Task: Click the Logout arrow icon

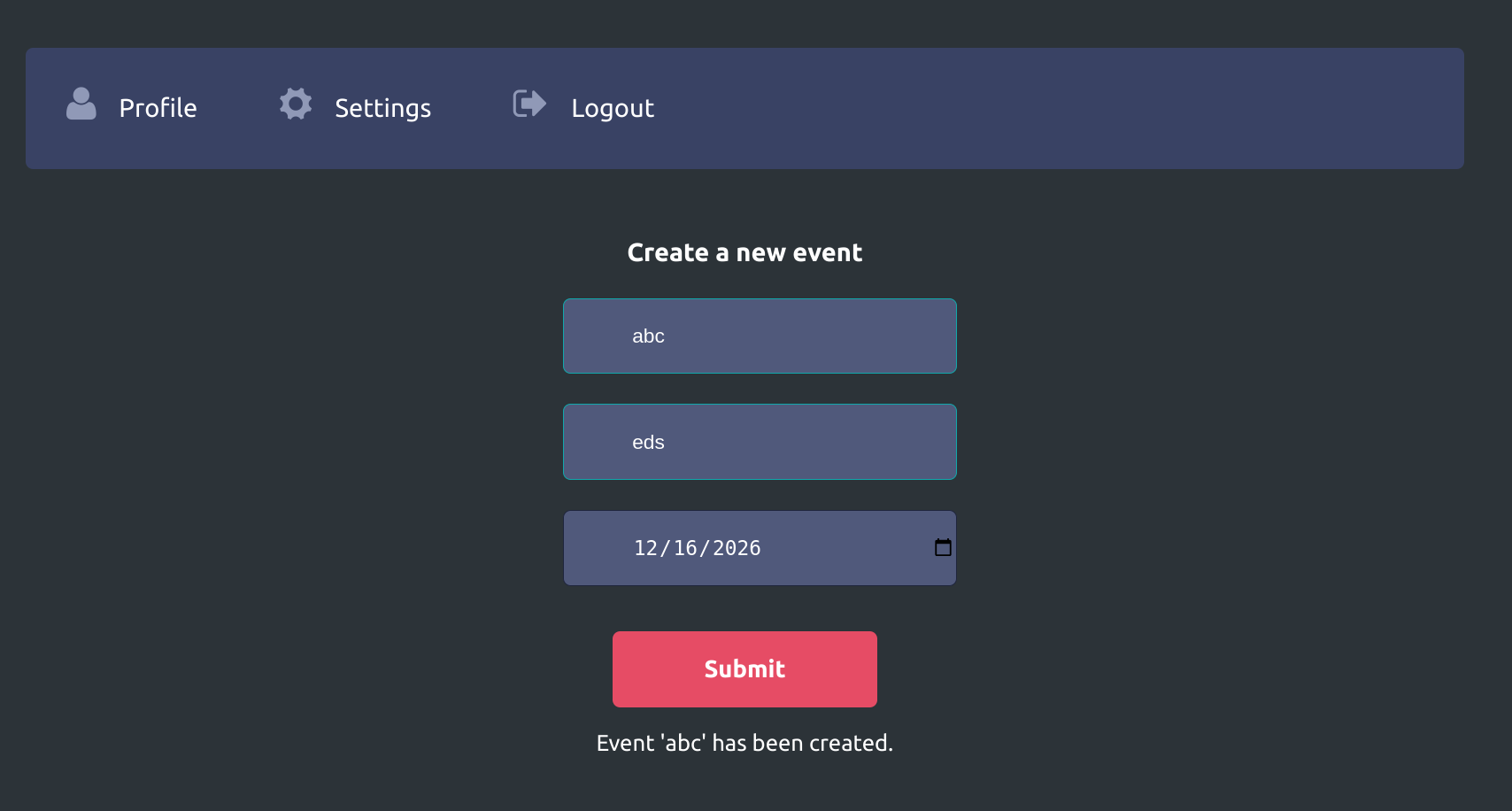Action: [x=529, y=104]
